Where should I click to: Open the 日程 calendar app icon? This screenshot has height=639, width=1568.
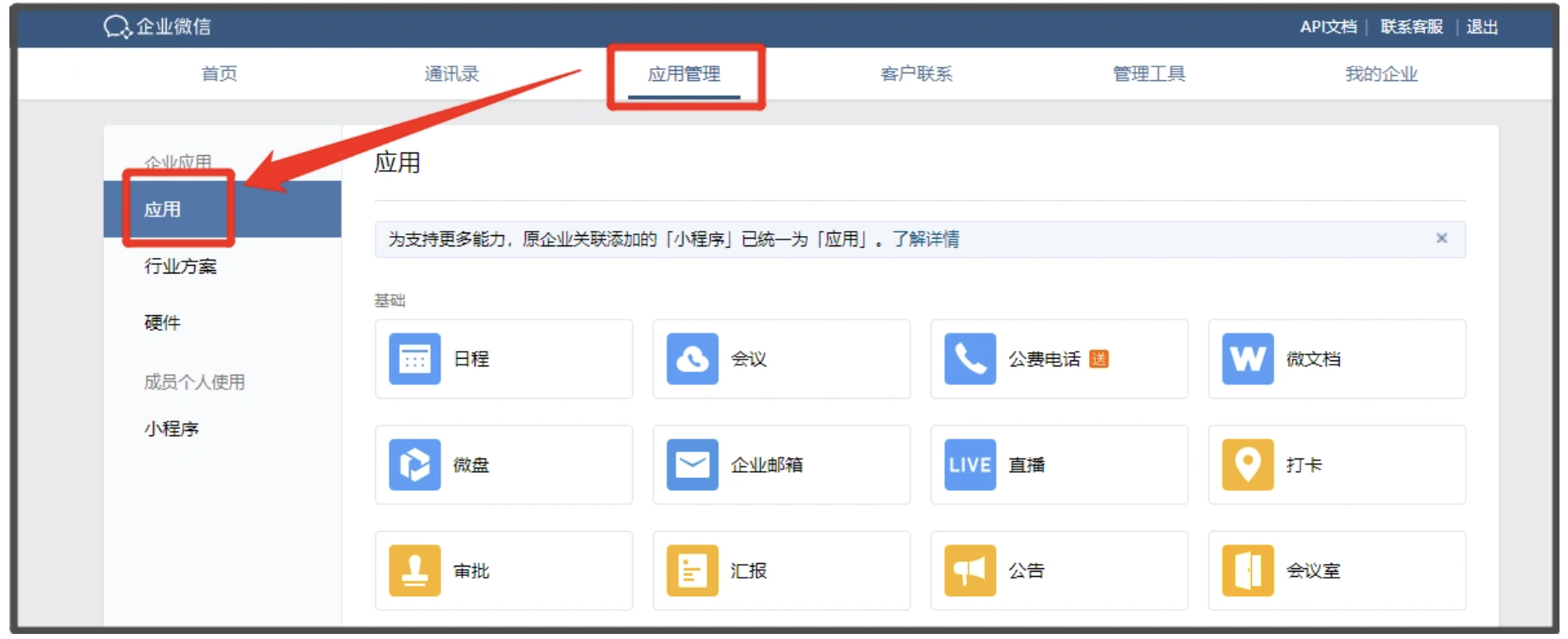tap(414, 359)
